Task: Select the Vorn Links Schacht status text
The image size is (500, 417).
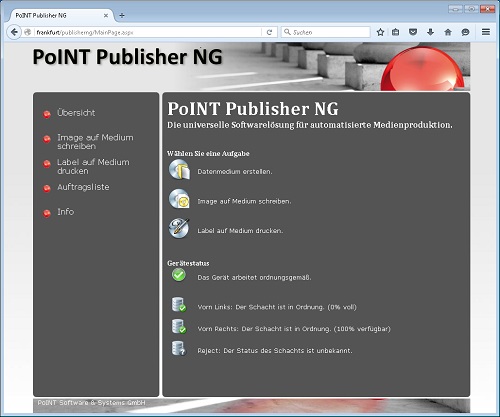Action: tap(277, 307)
